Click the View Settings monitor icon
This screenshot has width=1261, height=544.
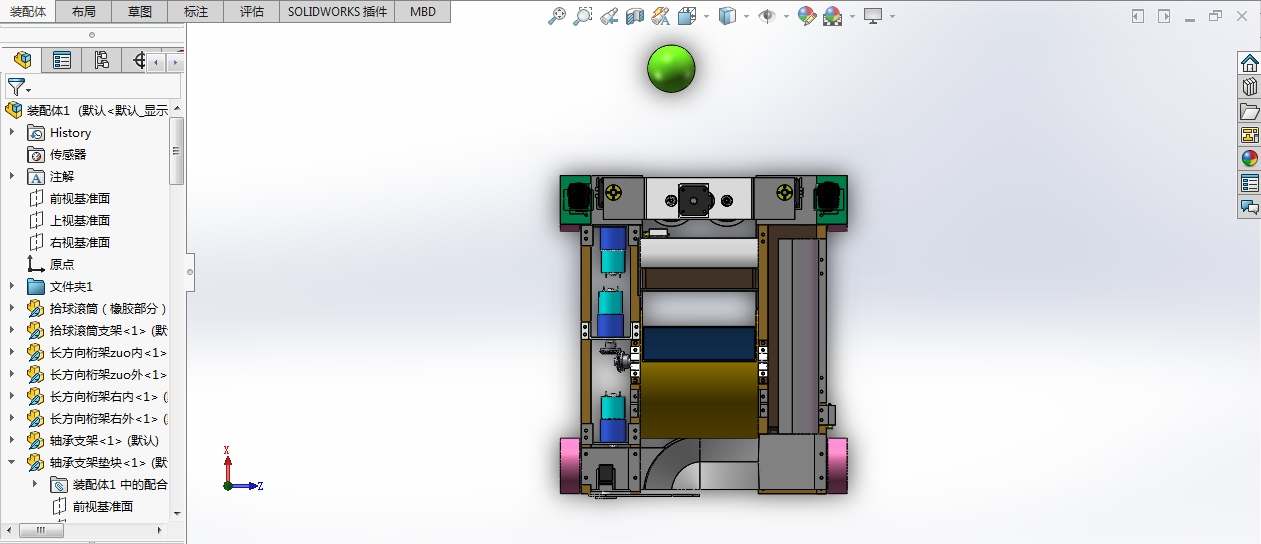point(873,16)
